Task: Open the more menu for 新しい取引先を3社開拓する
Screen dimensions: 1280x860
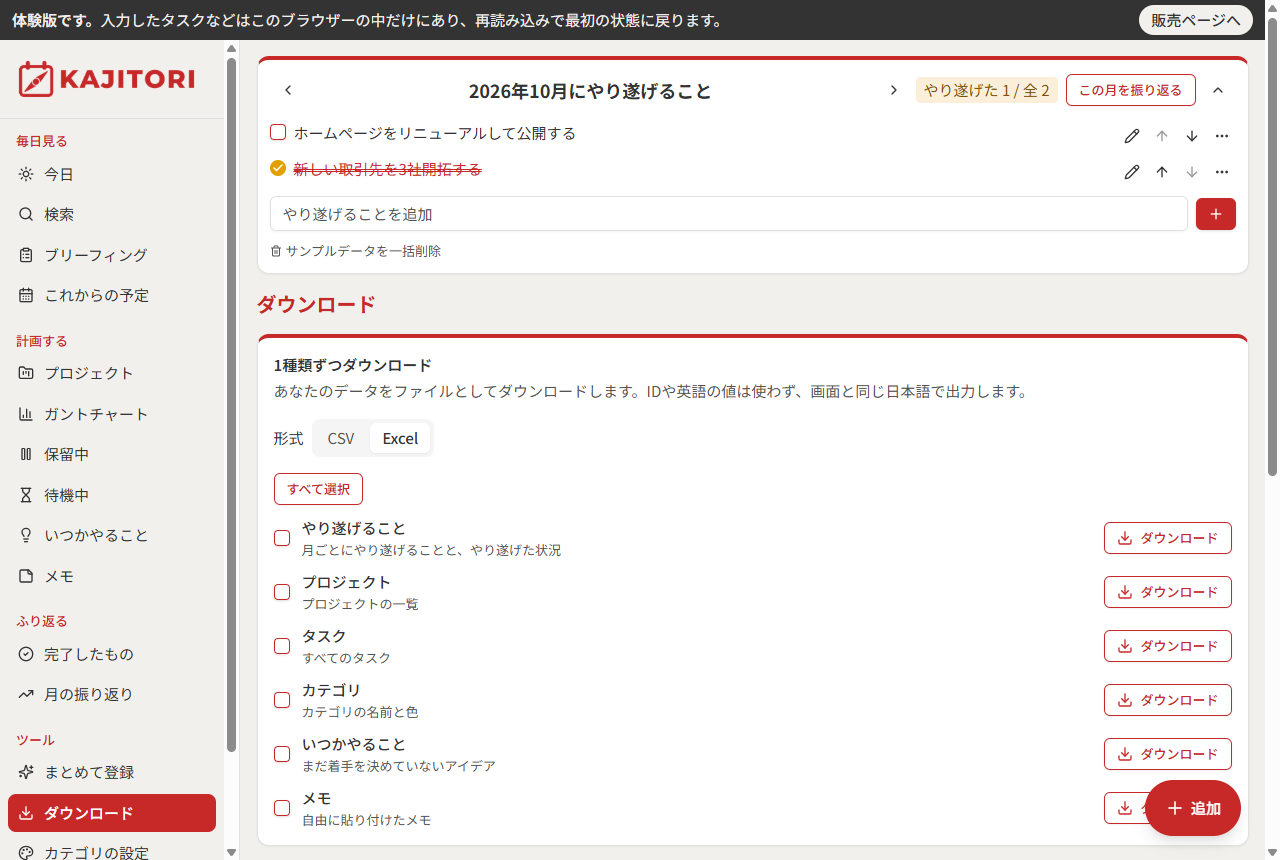Action: click(1222, 172)
